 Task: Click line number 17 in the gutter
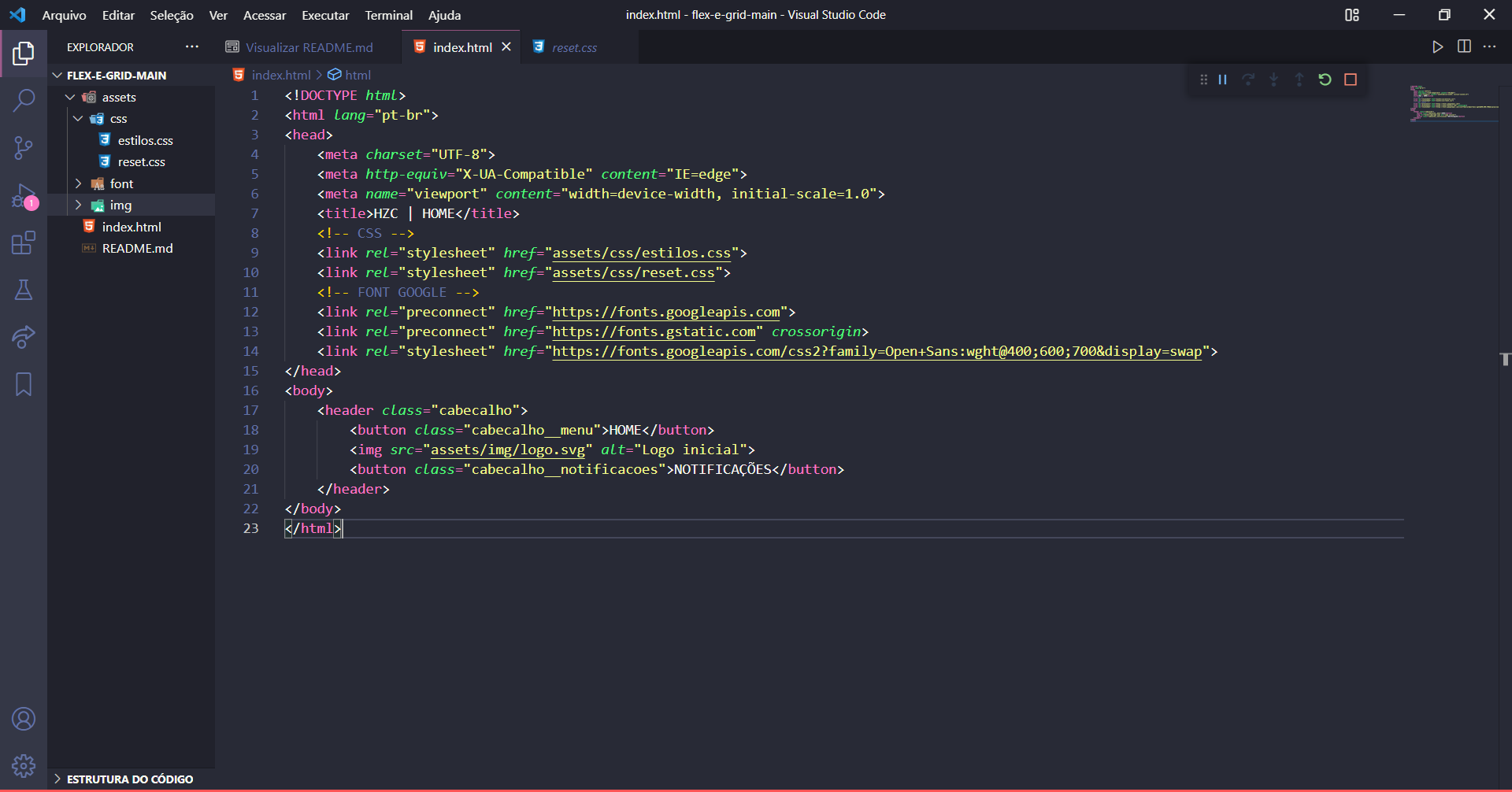250,410
